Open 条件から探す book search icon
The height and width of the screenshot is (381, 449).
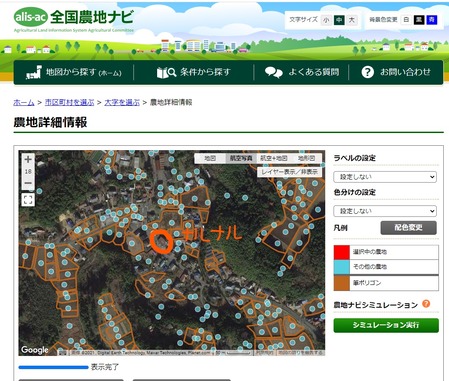pos(166,72)
